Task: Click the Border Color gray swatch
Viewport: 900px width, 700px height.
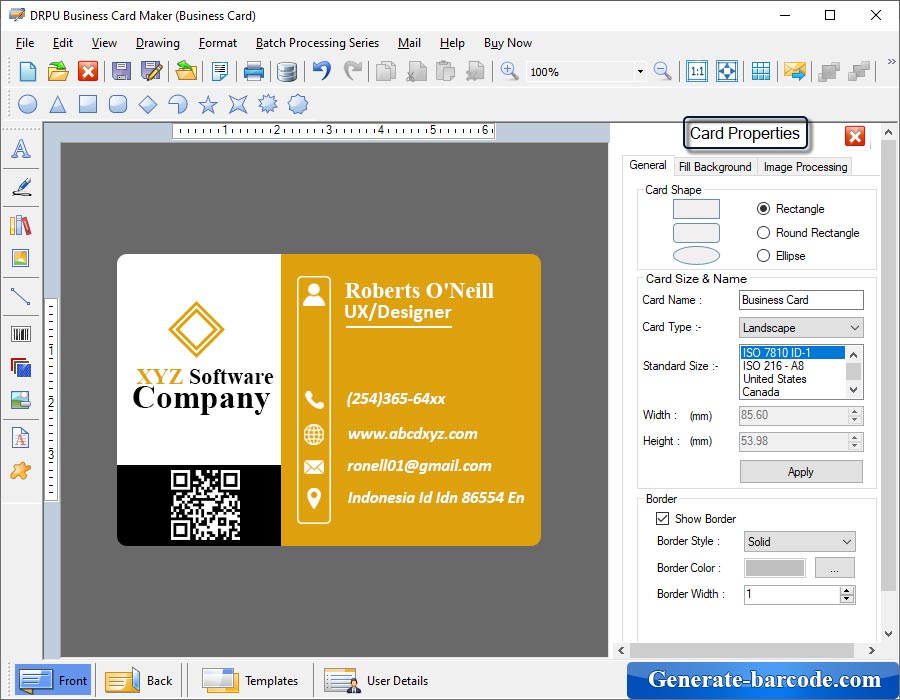Action: [775, 568]
